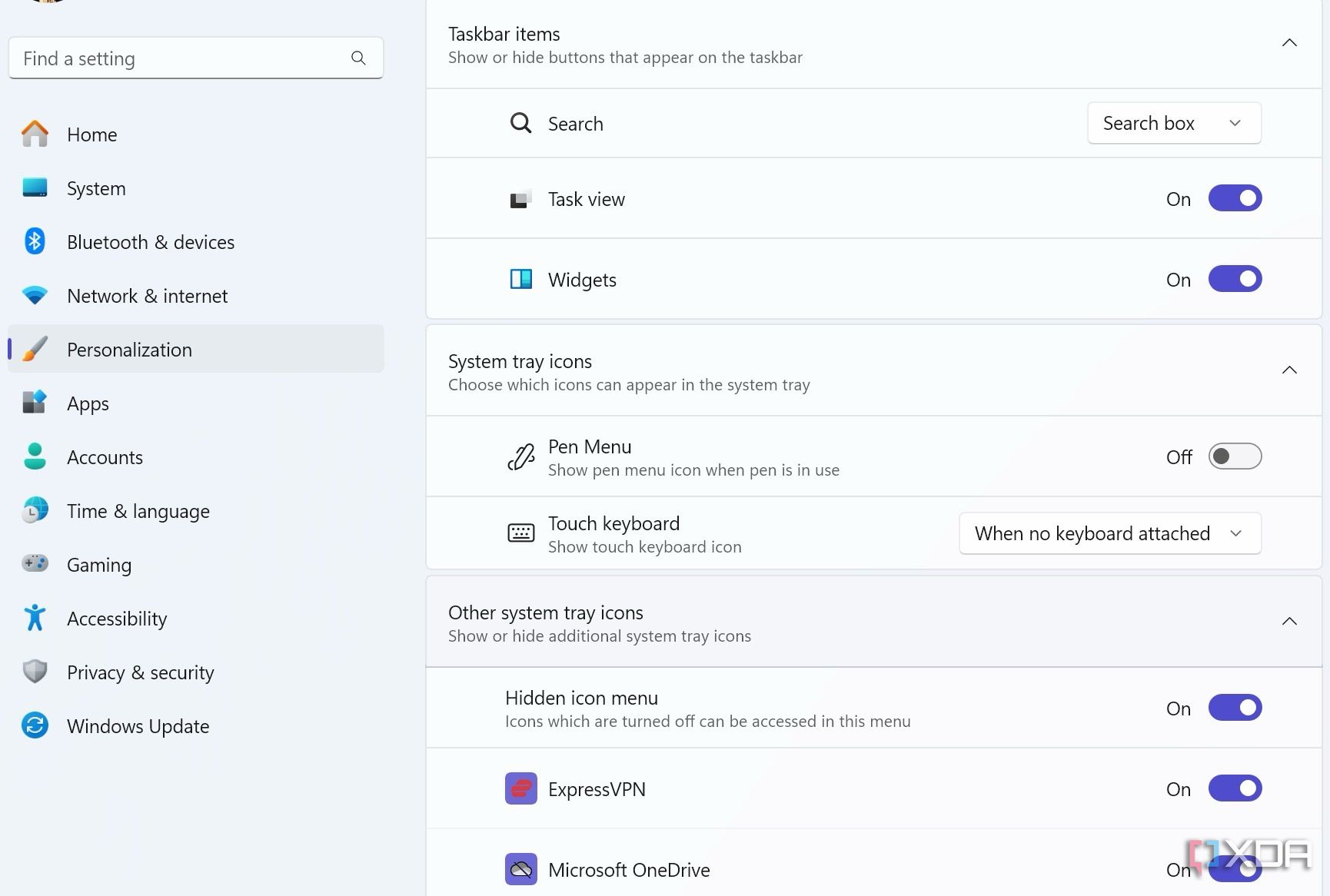The image size is (1330, 896).
Task: Collapse the Taskbar items section
Action: pyautogui.click(x=1289, y=43)
